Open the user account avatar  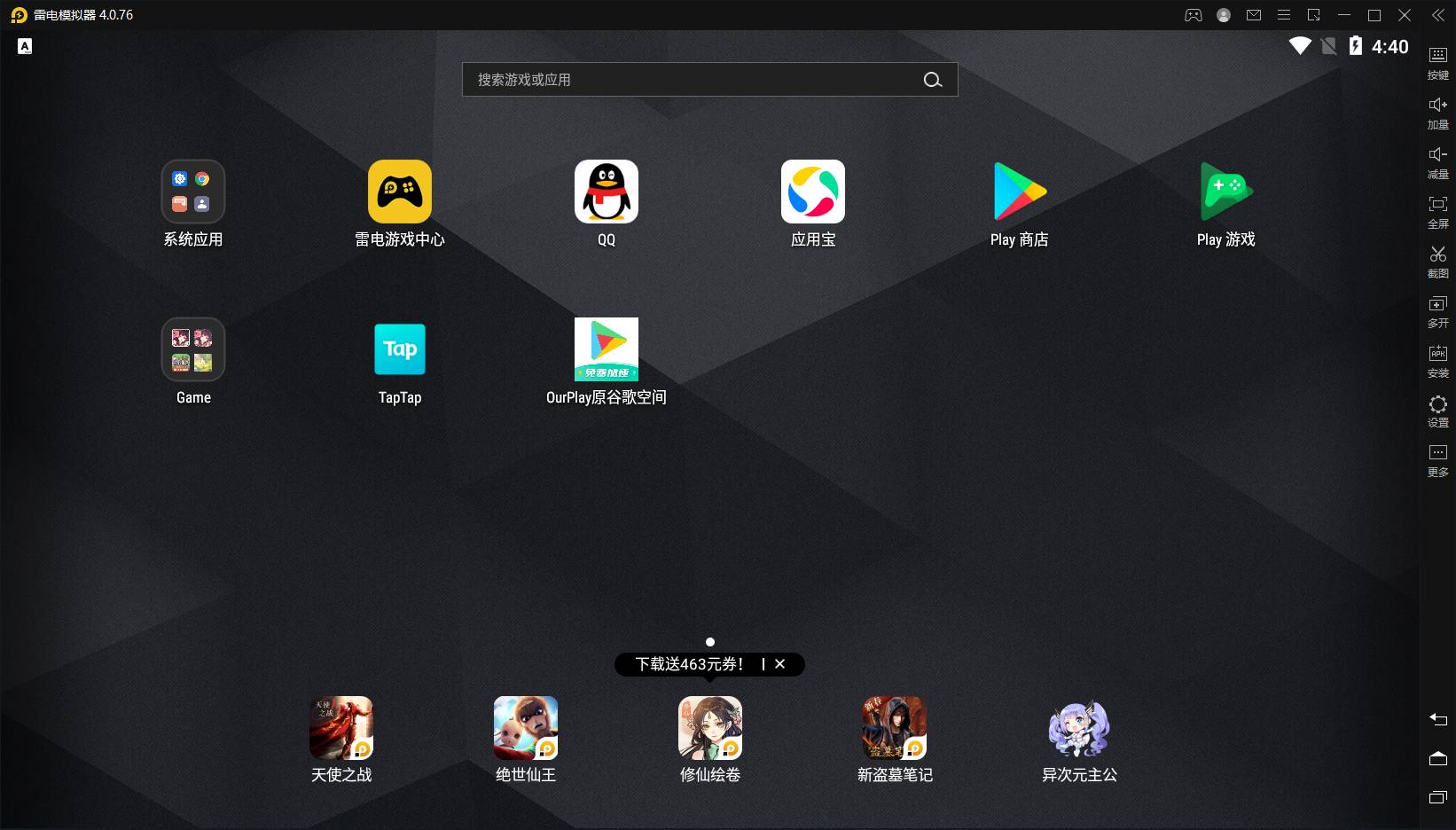coord(1224,15)
